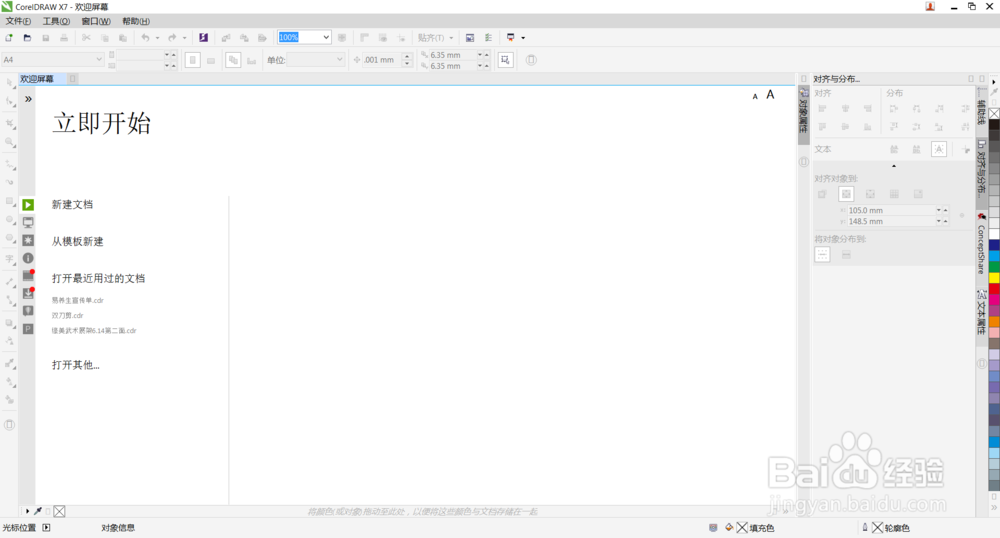The width and height of the screenshot is (1000, 538).
Task: Open the info icon in welcome sidebar
Action: pos(28,258)
